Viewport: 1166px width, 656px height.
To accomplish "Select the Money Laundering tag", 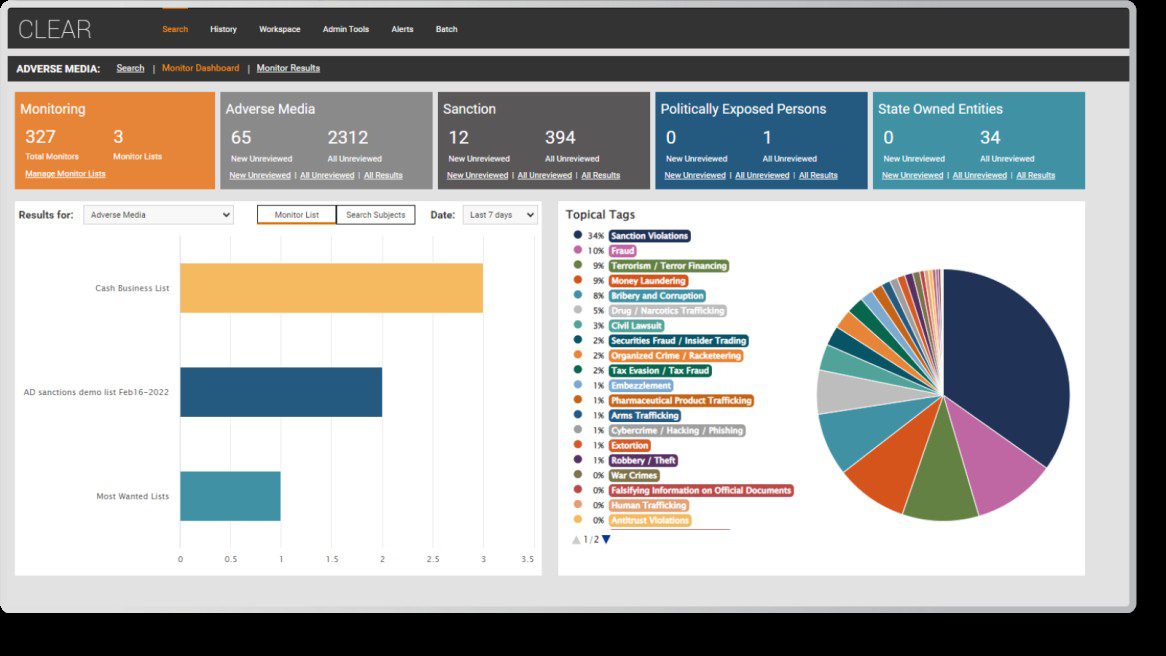I will 648,281.
